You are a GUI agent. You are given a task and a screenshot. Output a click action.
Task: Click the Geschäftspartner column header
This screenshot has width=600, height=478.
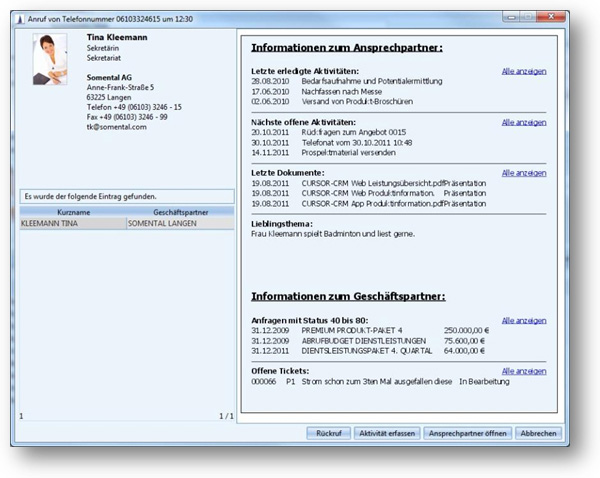pyautogui.click(x=179, y=213)
